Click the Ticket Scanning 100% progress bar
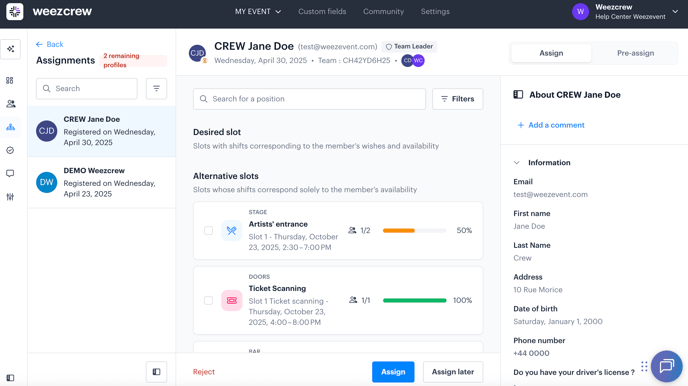 tap(414, 300)
